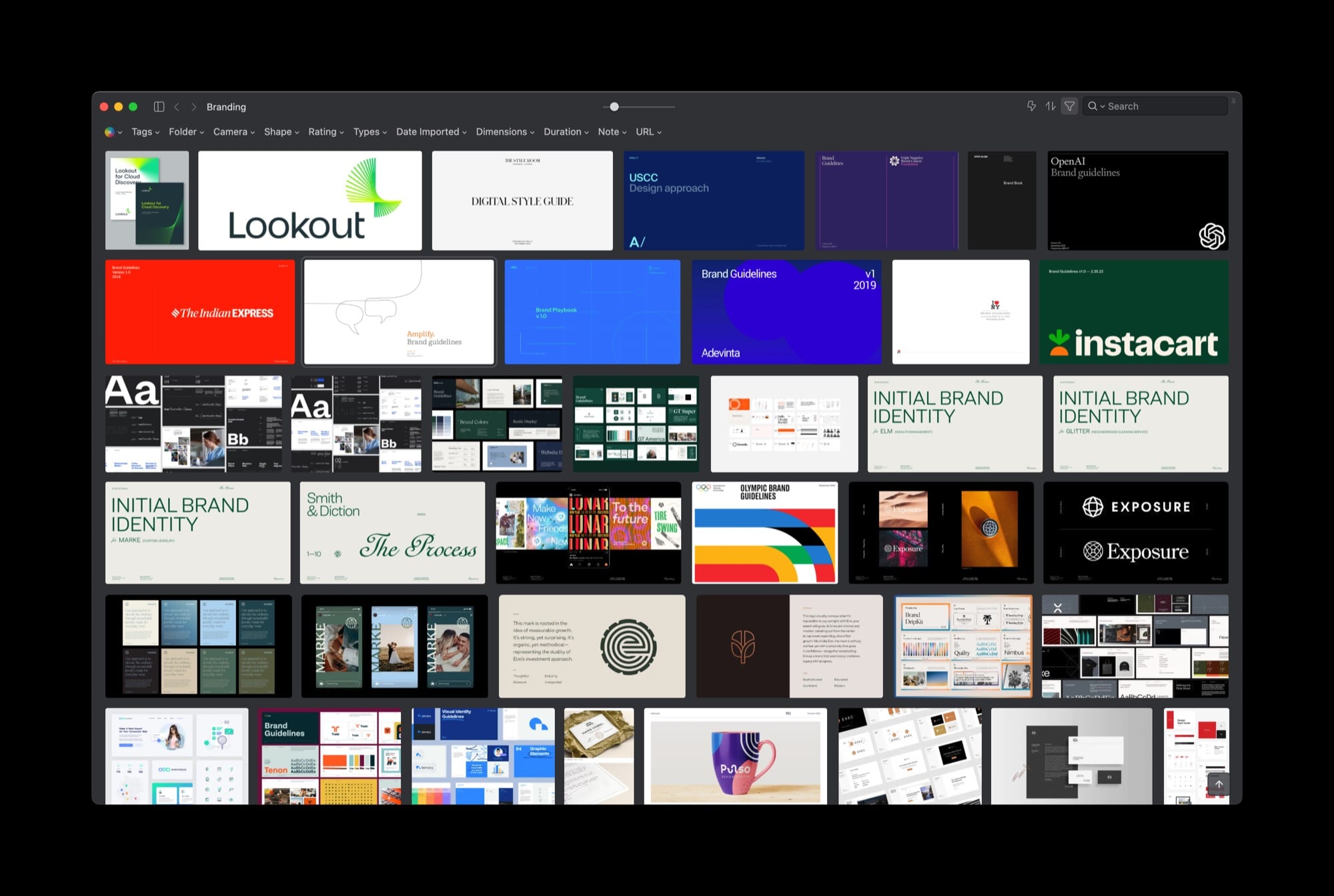Select the OpenAI Brand guidelines thumbnail
This screenshot has height=896, width=1334.
(x=1138, y=201)
